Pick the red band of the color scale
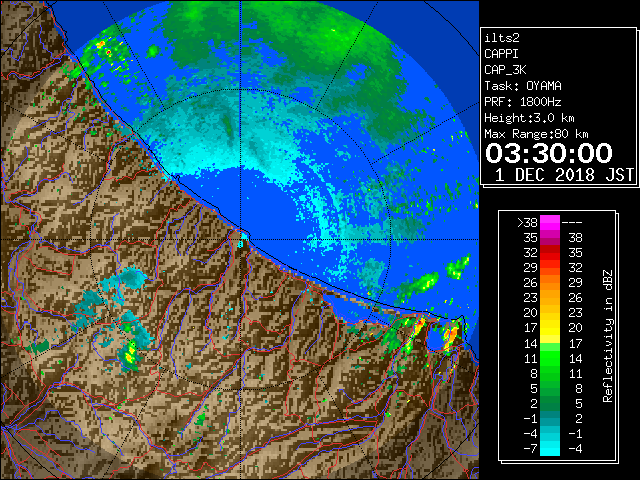The image size is (640, 480). [x=550, y=253]
